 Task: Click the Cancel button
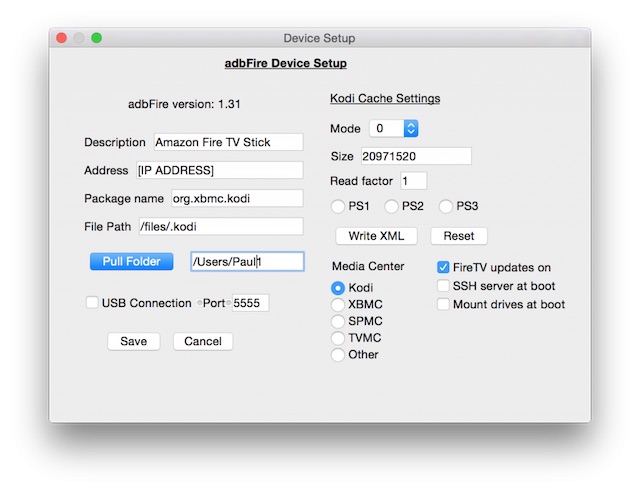tap(203, 341)
